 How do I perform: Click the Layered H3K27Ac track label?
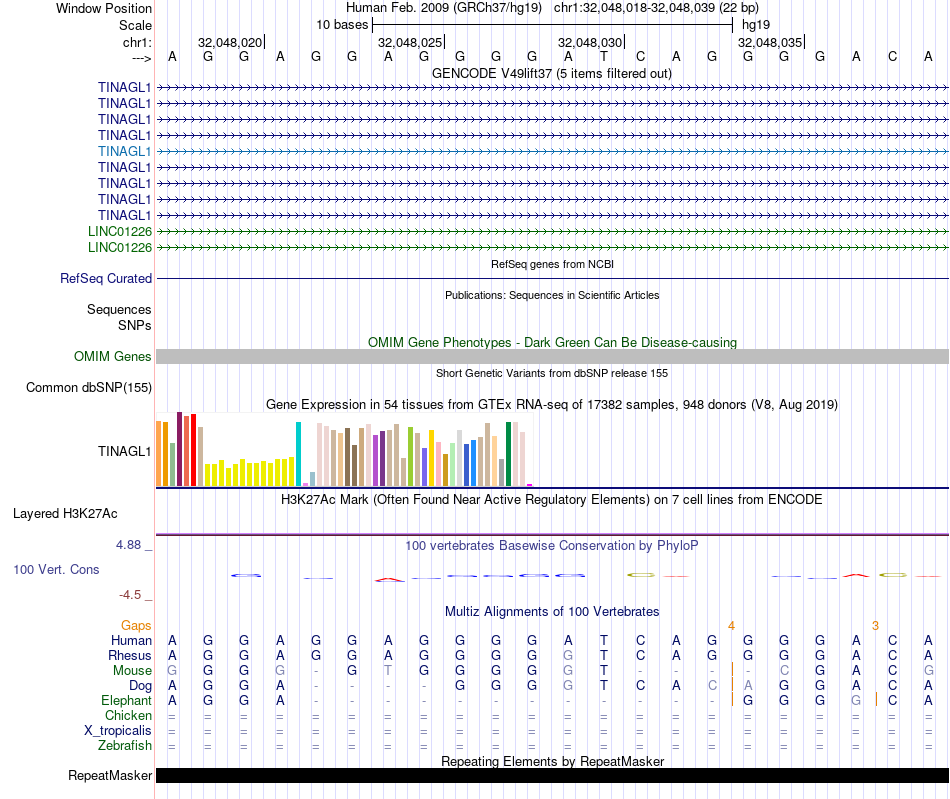65,514
